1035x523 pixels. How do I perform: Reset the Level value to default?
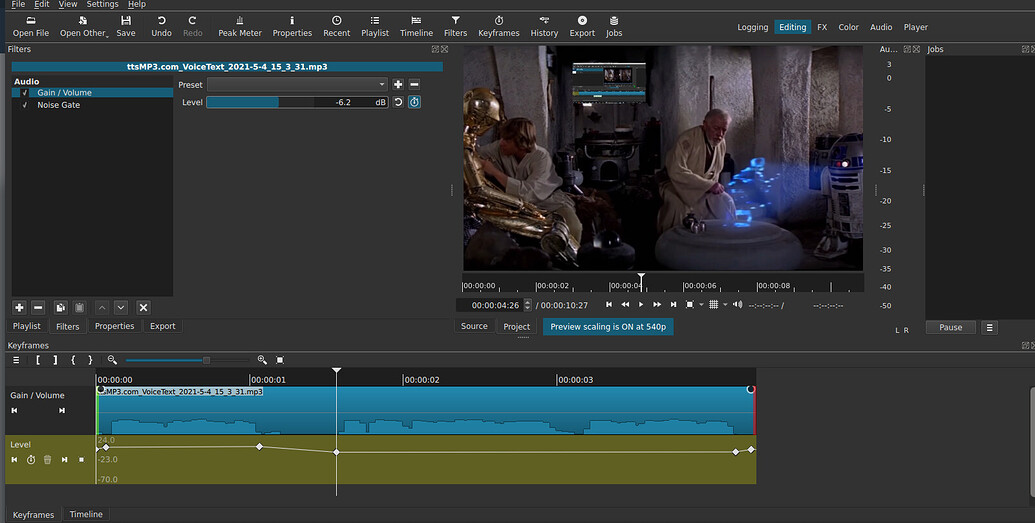coord(398,102)
